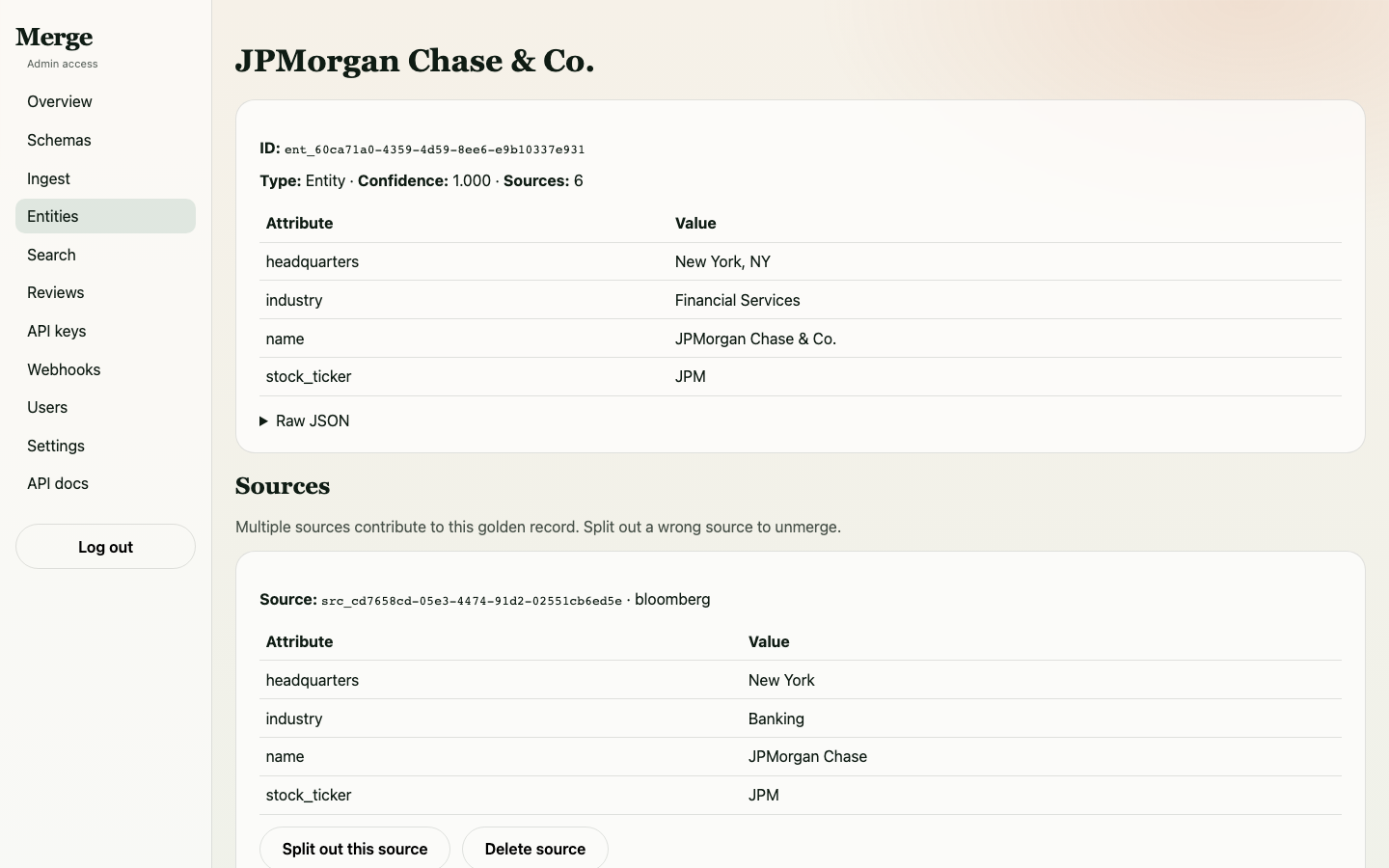Screen dimensions: 1389x868
Task: Click the golden record stock_ticker value JPM
Action: (x=691, y=376)
